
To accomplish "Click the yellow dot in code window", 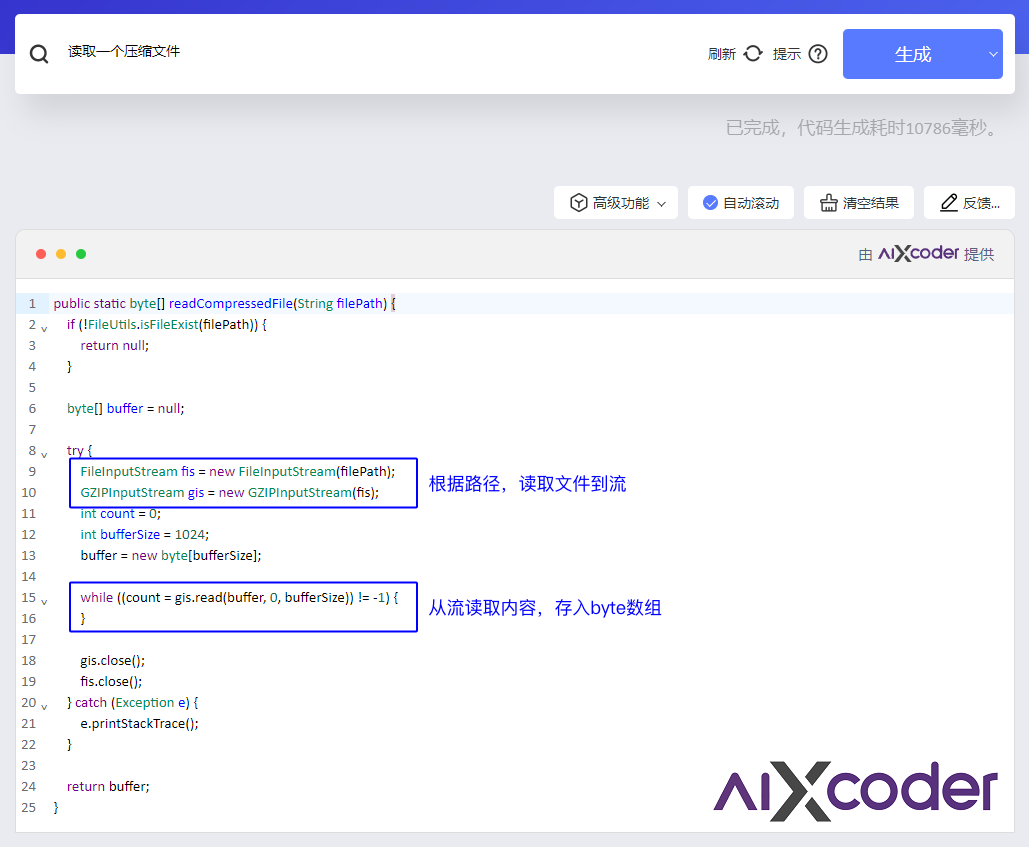I will point(61,254).
